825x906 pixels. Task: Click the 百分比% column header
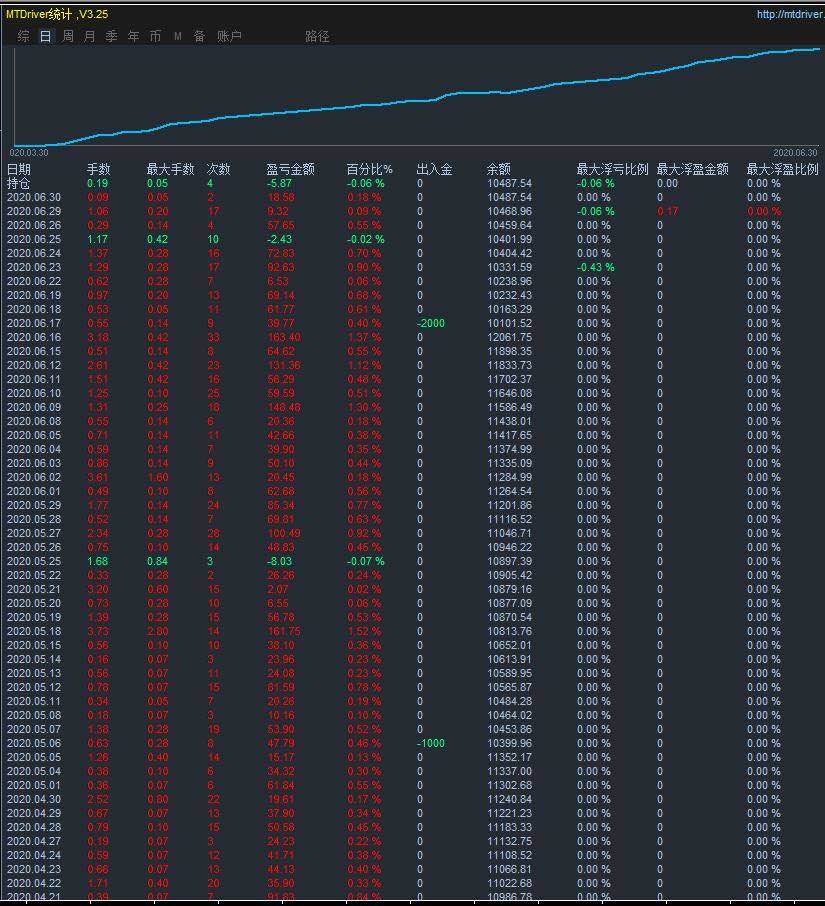point(369,169)
